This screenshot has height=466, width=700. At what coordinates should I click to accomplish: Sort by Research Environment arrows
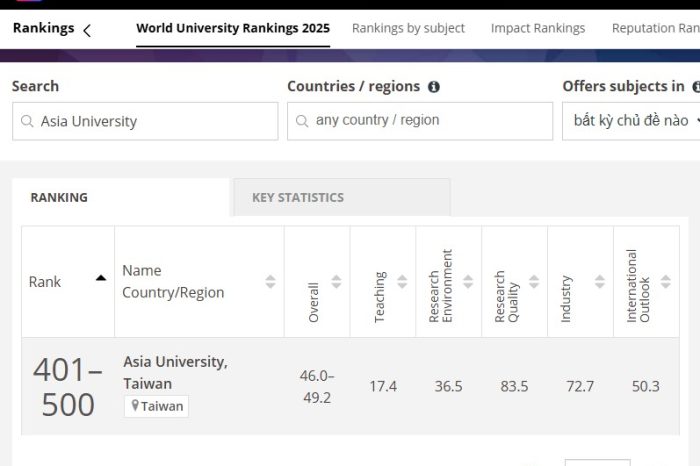[x=468, y=282]
